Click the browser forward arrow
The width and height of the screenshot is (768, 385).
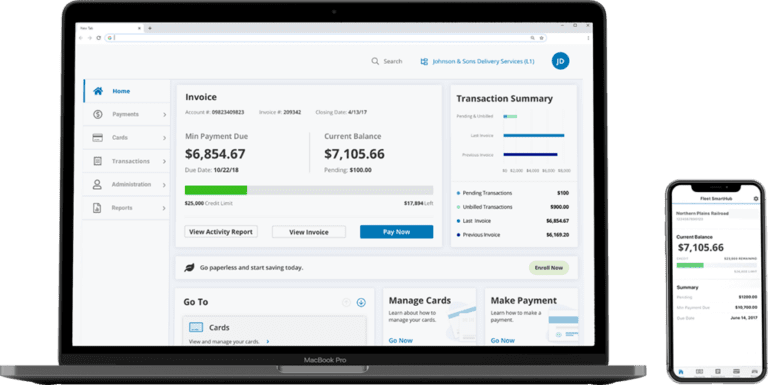pyautogui.click(x=90, y=38)
